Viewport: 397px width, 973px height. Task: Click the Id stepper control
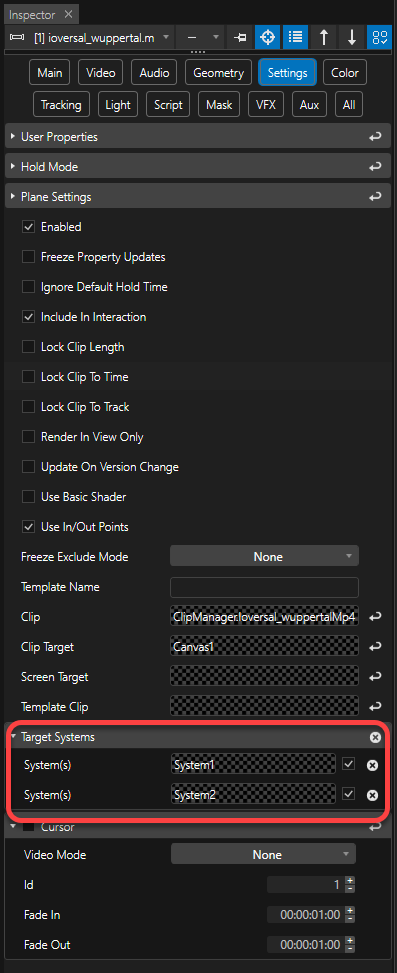pos(350,885)
